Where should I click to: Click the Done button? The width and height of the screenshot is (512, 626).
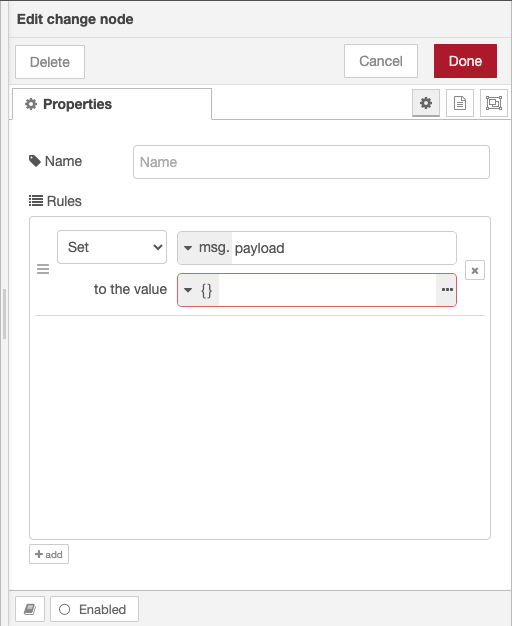tap(465, 61)
